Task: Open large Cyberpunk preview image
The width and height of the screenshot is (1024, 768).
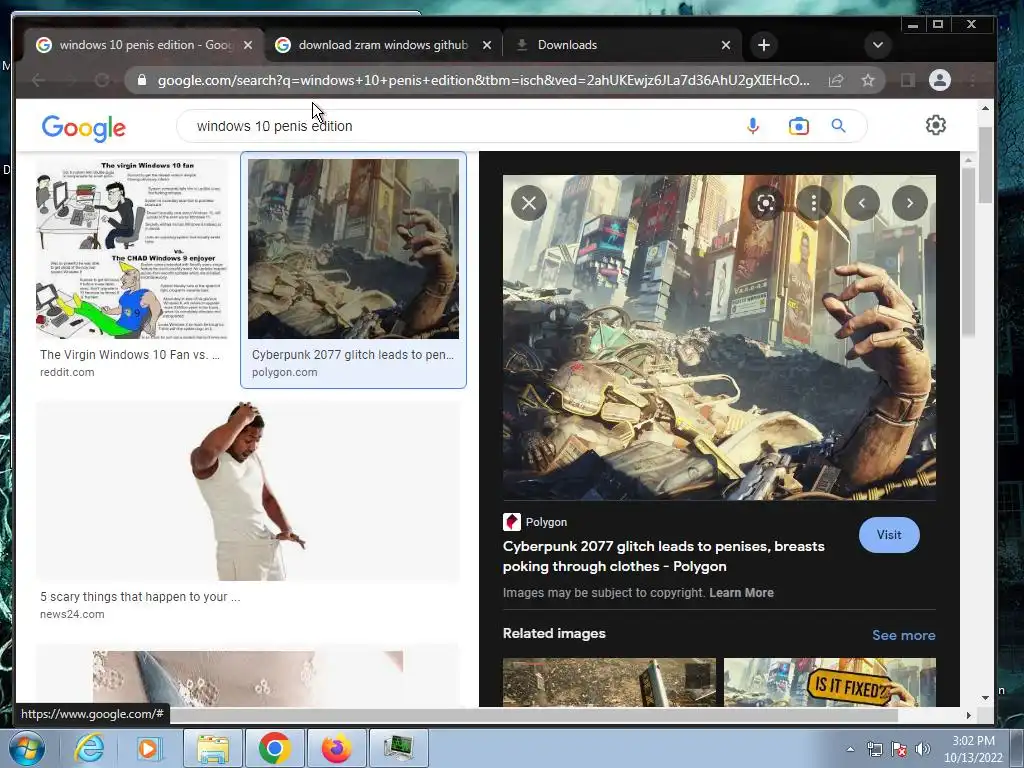Action: 719,337
